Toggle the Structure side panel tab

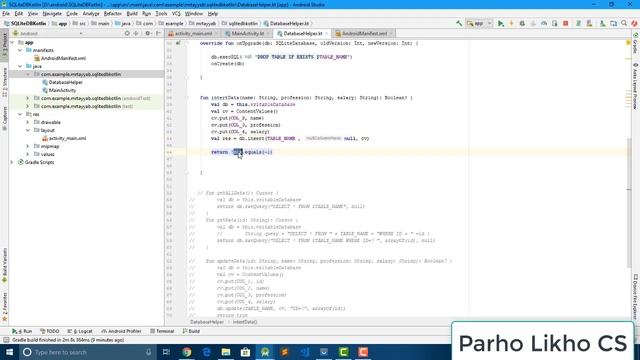click(x=4, y=82)
